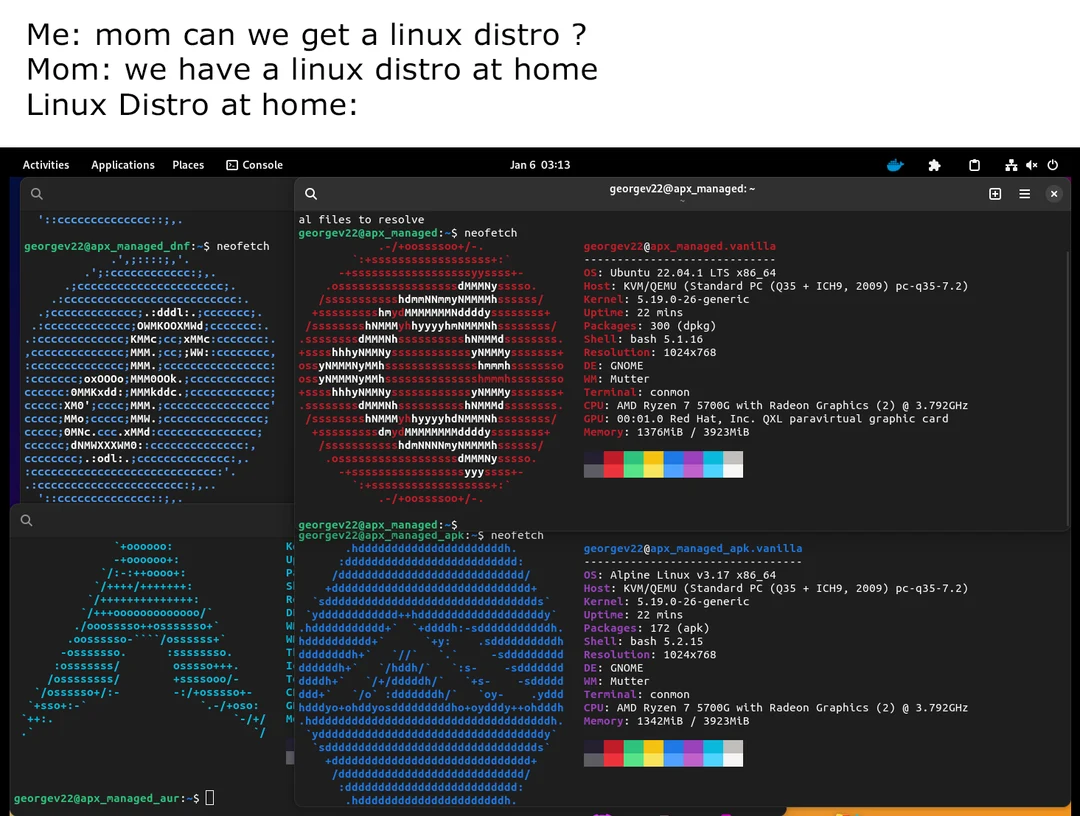Click the red block in Ubuntu neofetch palette
Screen dimensions: 1080x816
tap(613, 464)
